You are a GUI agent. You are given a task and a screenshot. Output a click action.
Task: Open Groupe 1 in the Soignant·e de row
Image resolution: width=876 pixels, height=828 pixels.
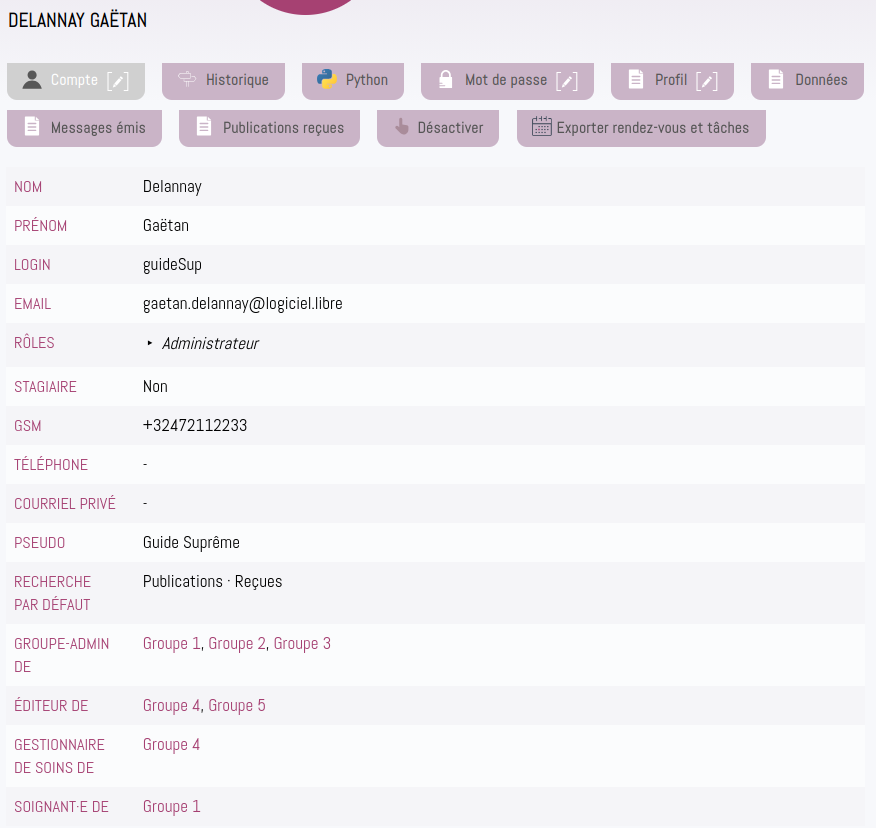click(x=171, y=806)
